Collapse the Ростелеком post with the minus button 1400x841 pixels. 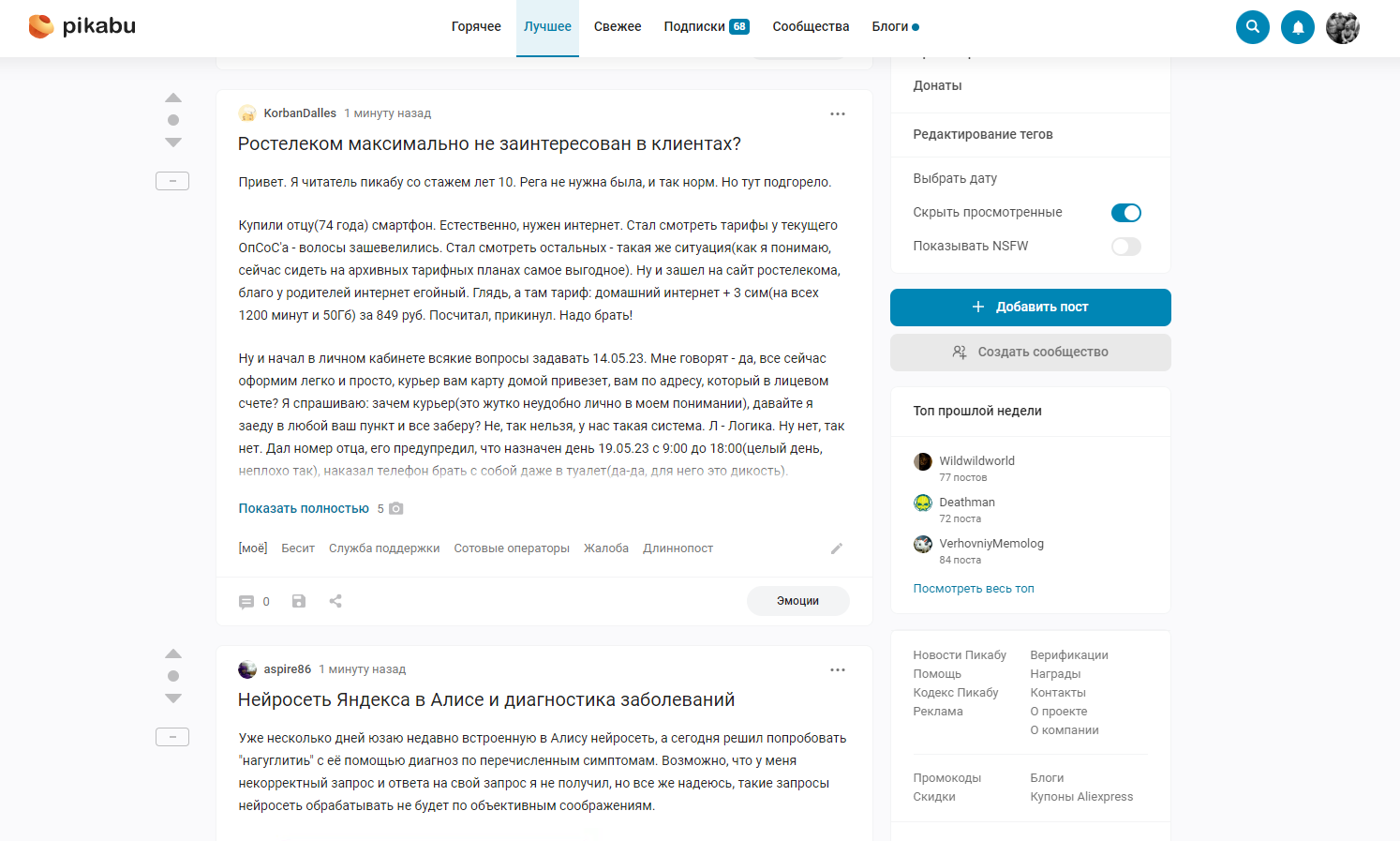[172, 181]
